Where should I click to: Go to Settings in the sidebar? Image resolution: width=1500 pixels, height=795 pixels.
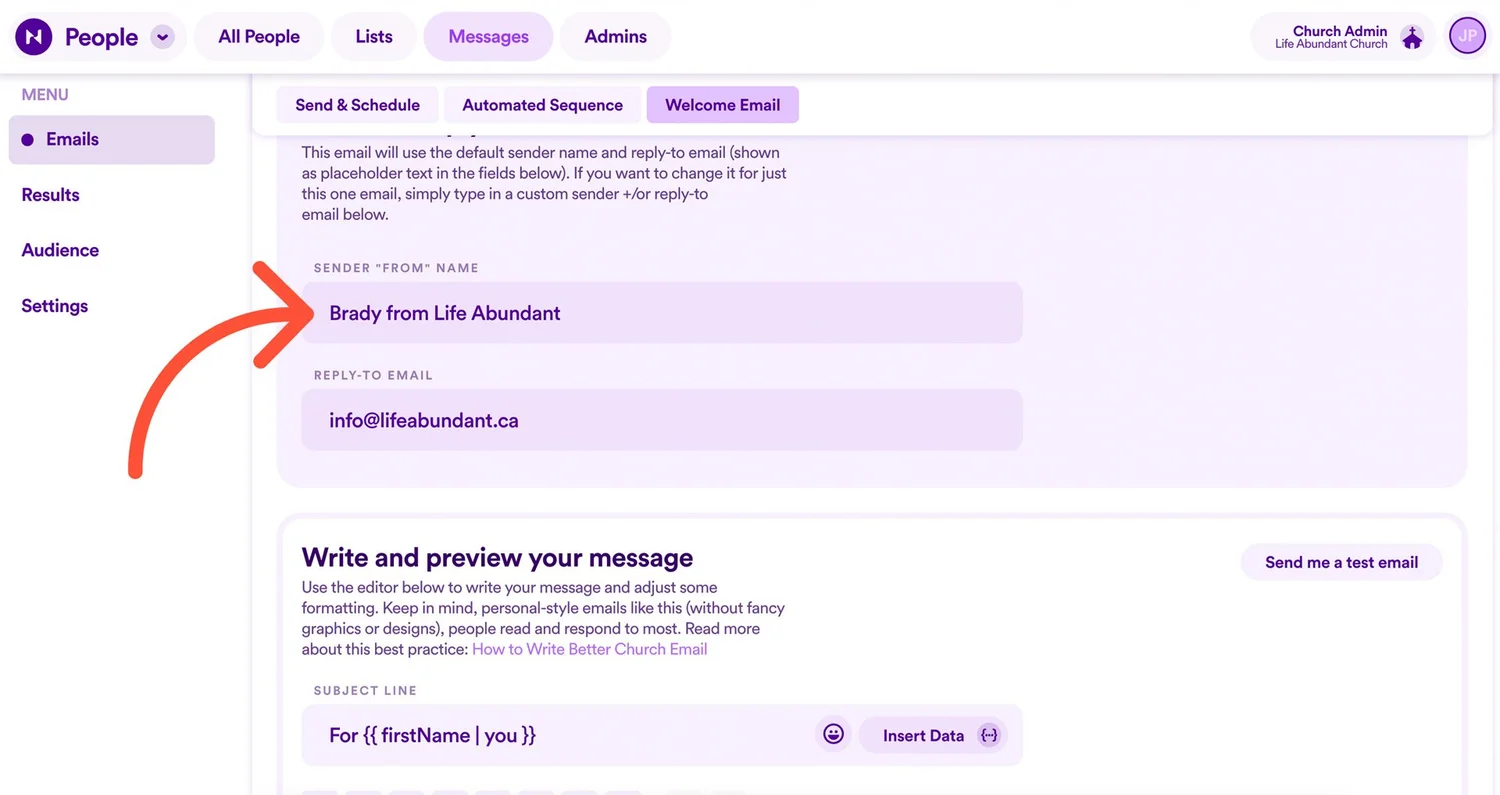point(54,305)
